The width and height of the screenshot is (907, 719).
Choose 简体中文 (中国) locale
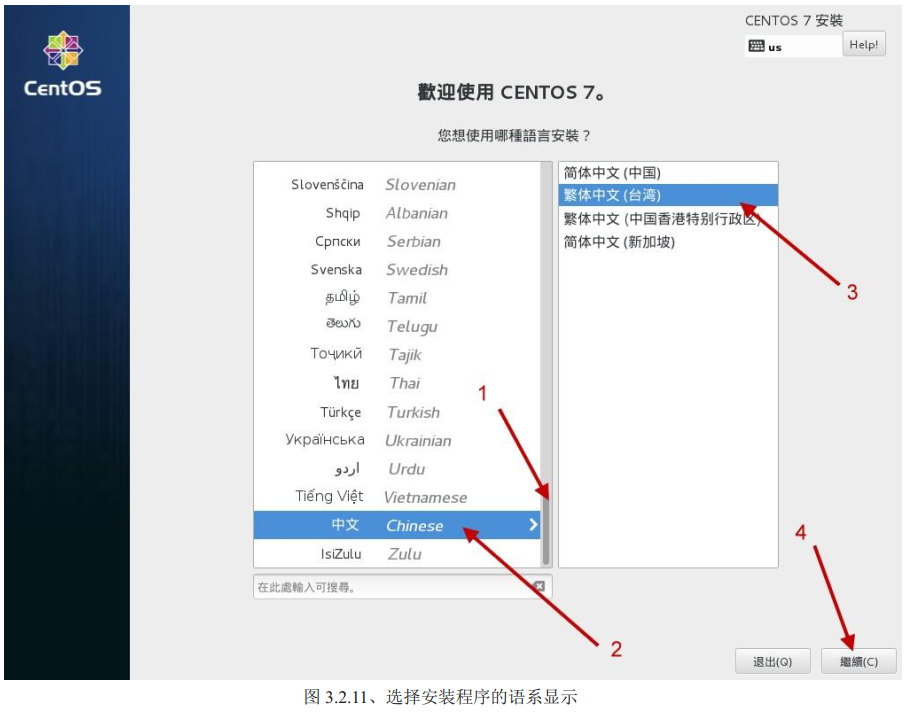click(668, 172)
